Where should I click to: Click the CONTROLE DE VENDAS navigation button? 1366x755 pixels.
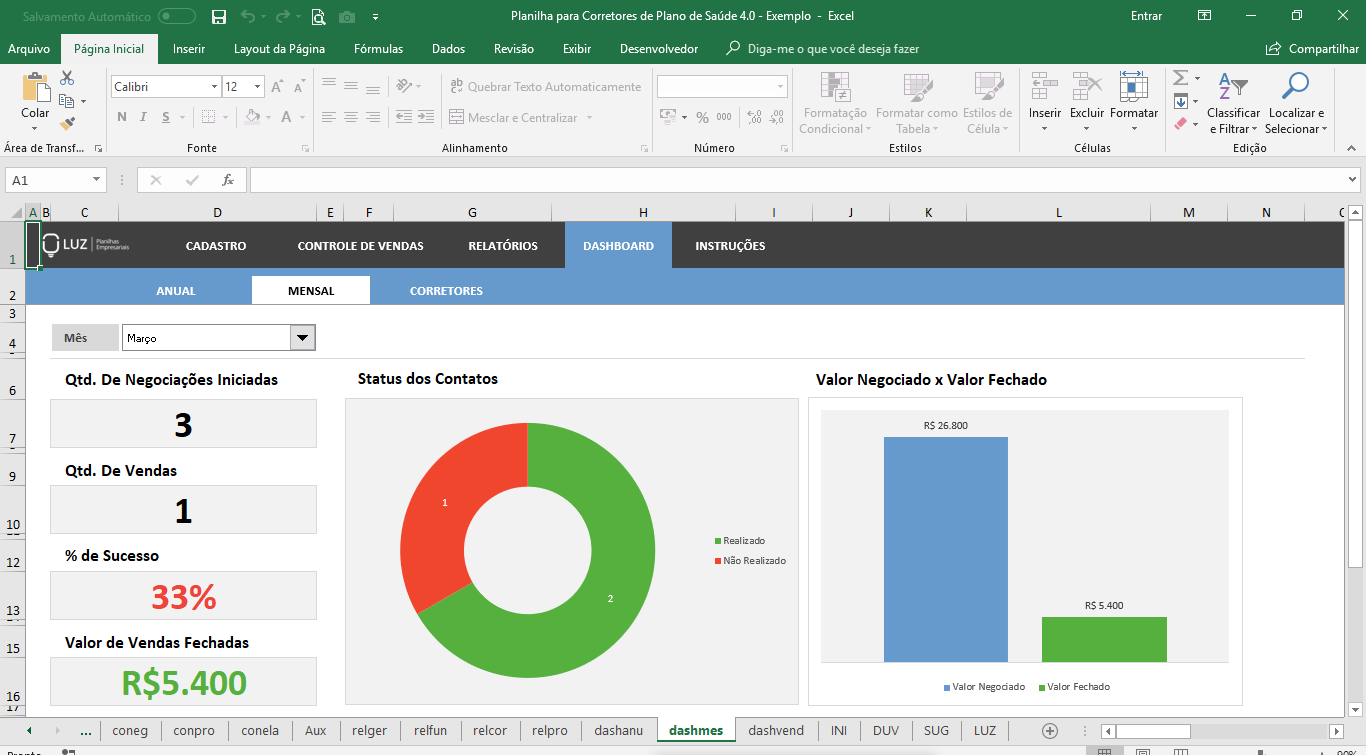(360, 246)
